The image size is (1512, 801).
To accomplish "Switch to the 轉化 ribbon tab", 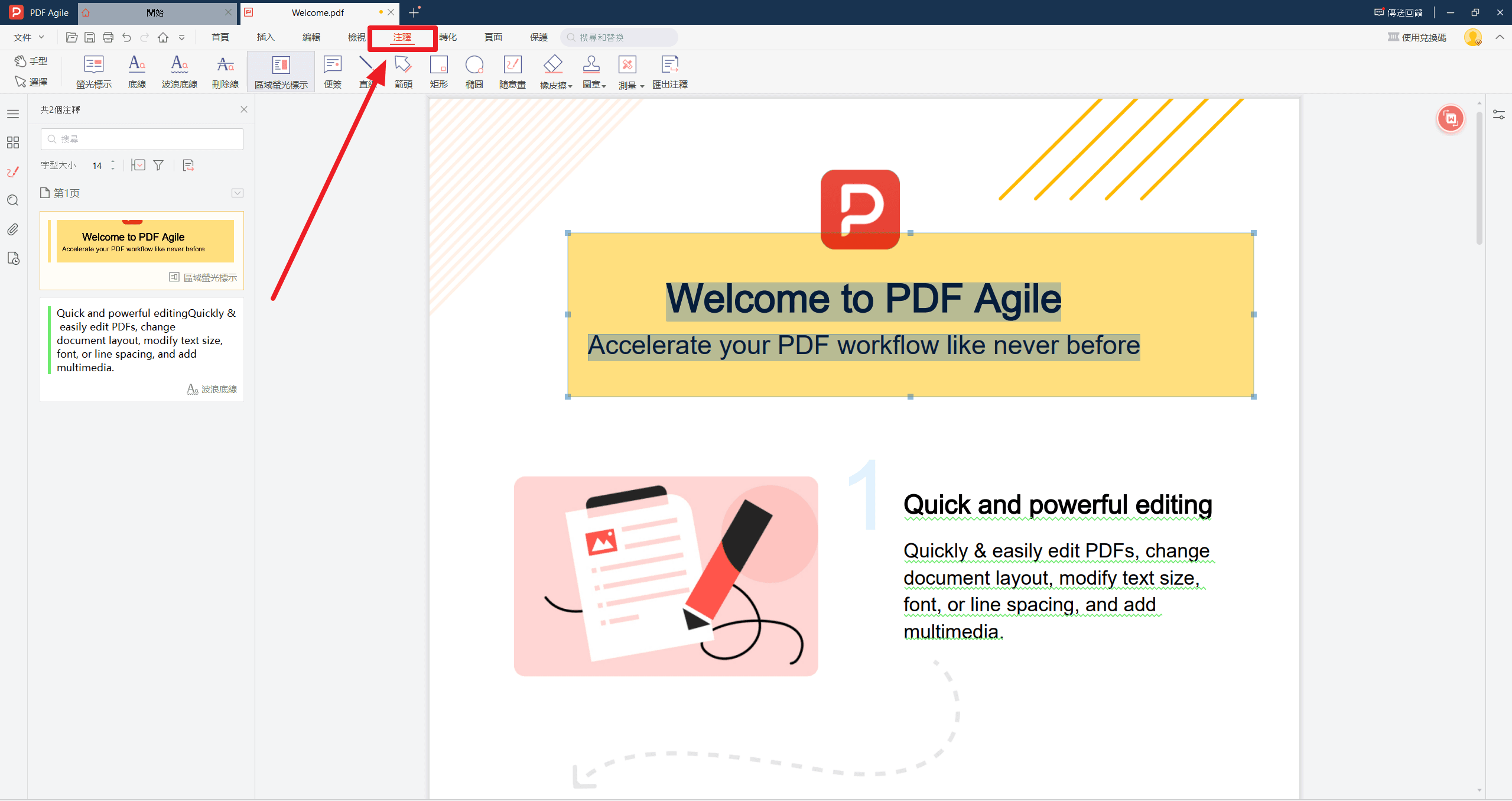I will click(448, 37).
